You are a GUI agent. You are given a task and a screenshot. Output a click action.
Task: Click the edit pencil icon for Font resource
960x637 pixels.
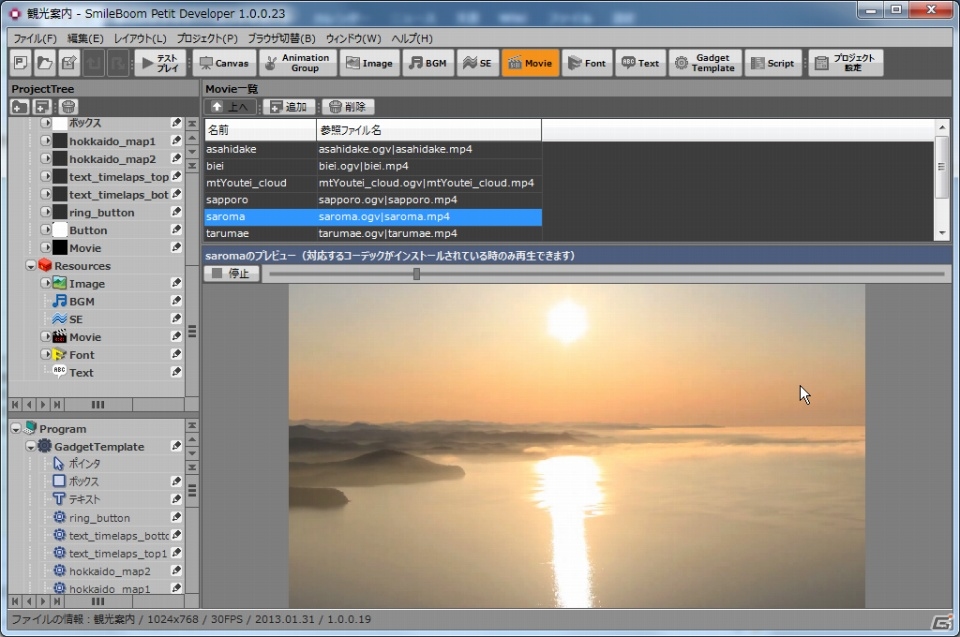tap(176, 353)
